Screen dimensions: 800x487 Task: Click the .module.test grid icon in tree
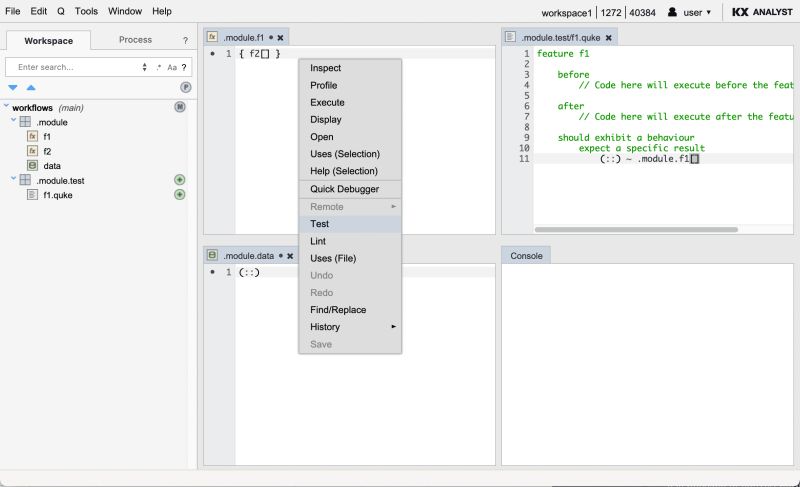pos(25,180)
